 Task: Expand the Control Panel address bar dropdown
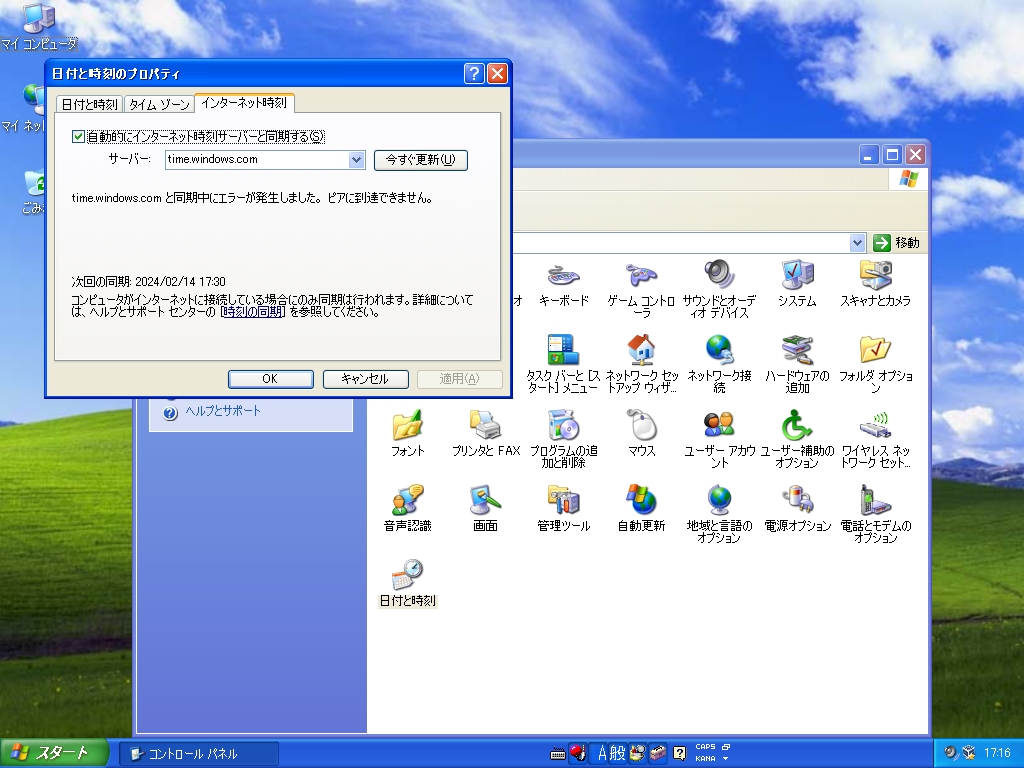tap(857, 243)
